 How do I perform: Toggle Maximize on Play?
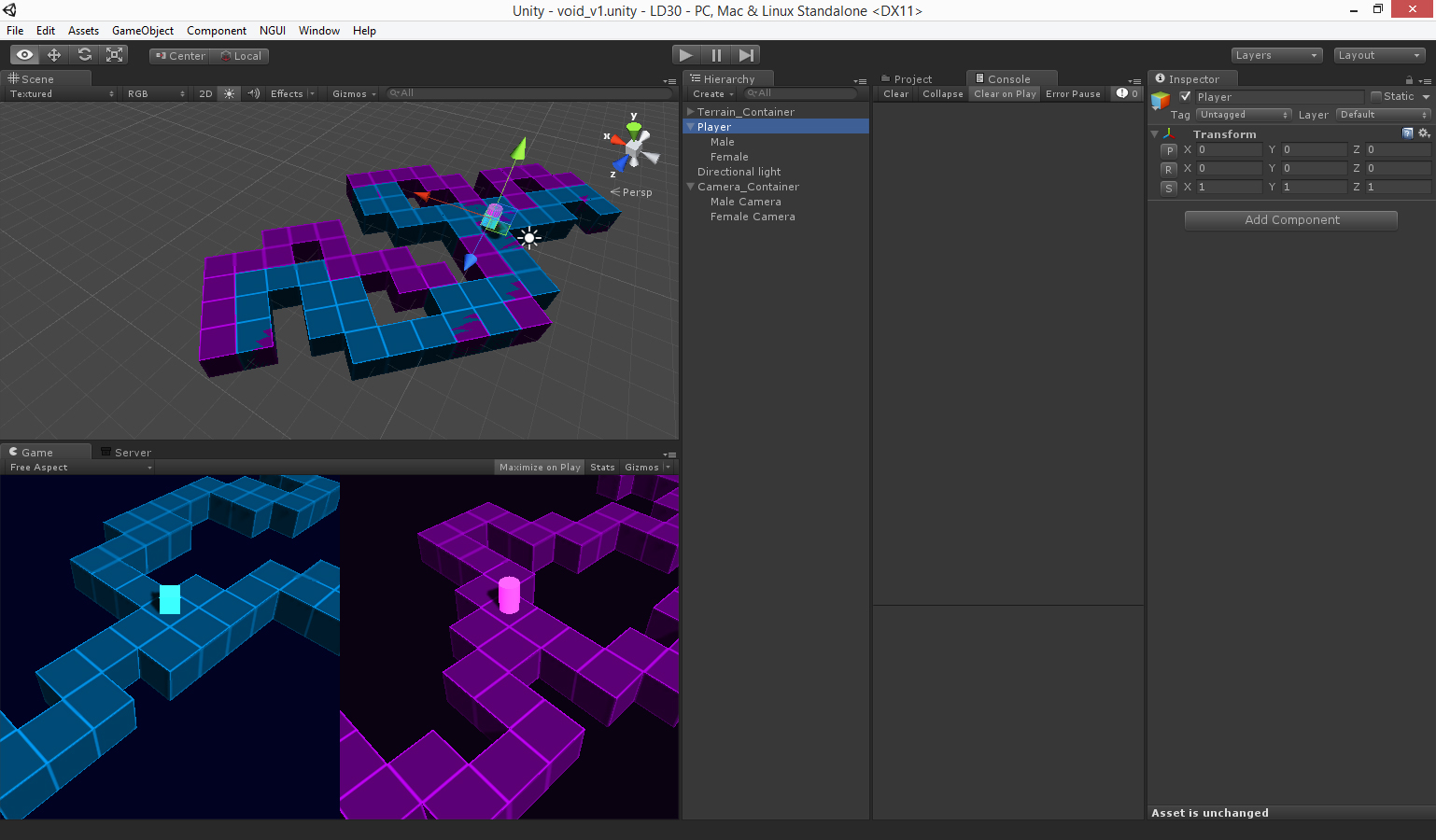click(540, 467)
